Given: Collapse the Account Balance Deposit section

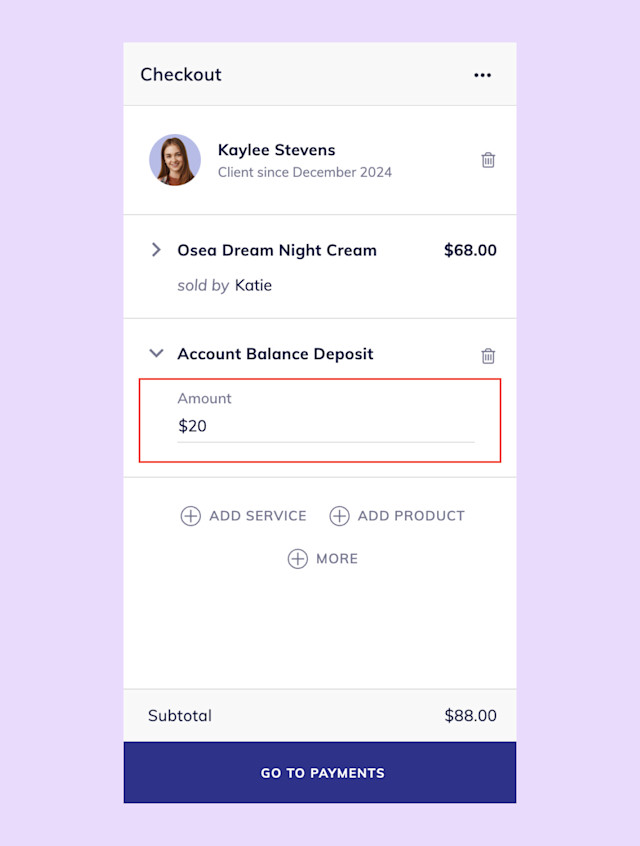Looking at the screenshot, I should click(x=156, y=353).
